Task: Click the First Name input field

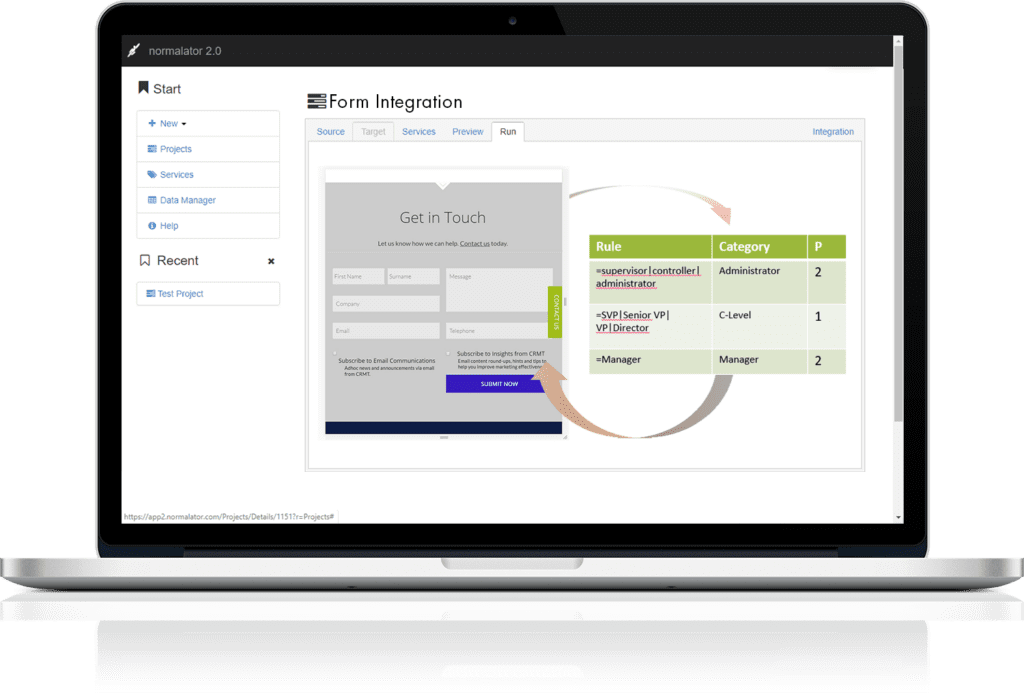Action: (x=358, y=276)
